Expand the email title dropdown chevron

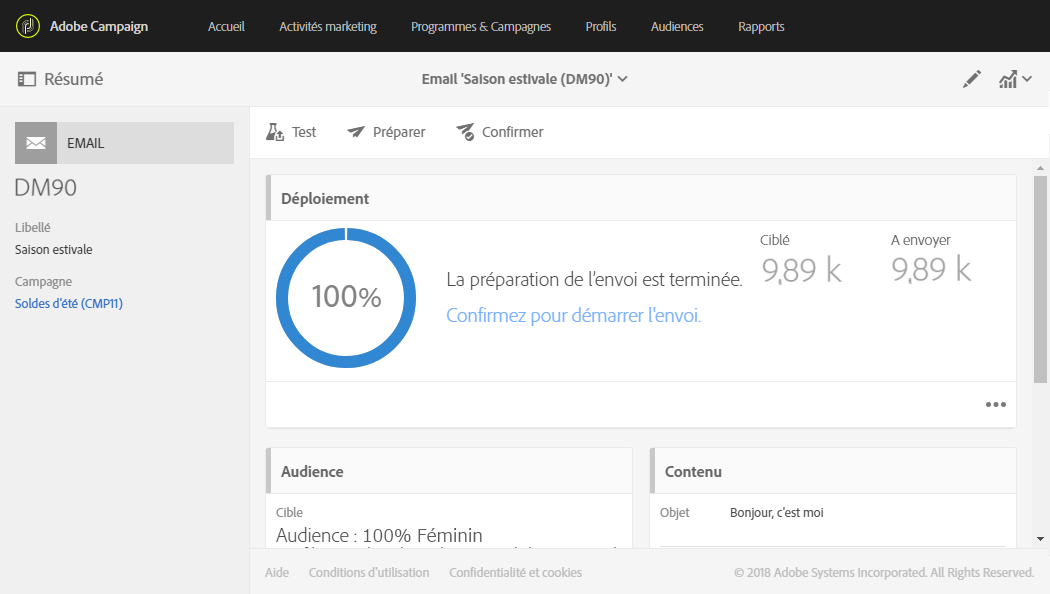(x=623, y=79)
